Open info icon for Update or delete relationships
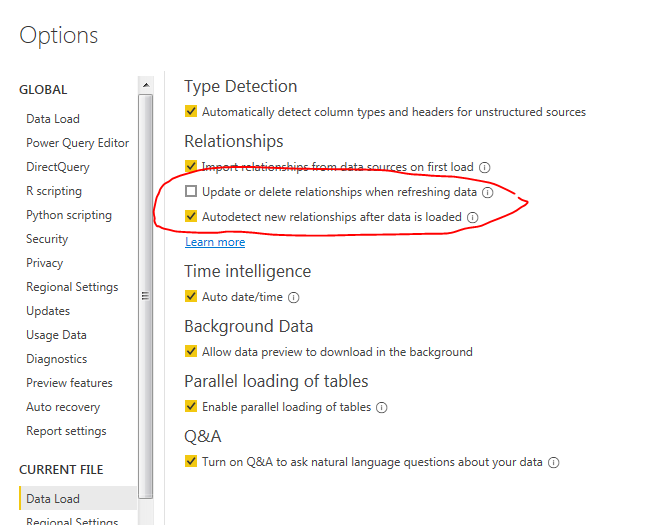 (487, 193)
